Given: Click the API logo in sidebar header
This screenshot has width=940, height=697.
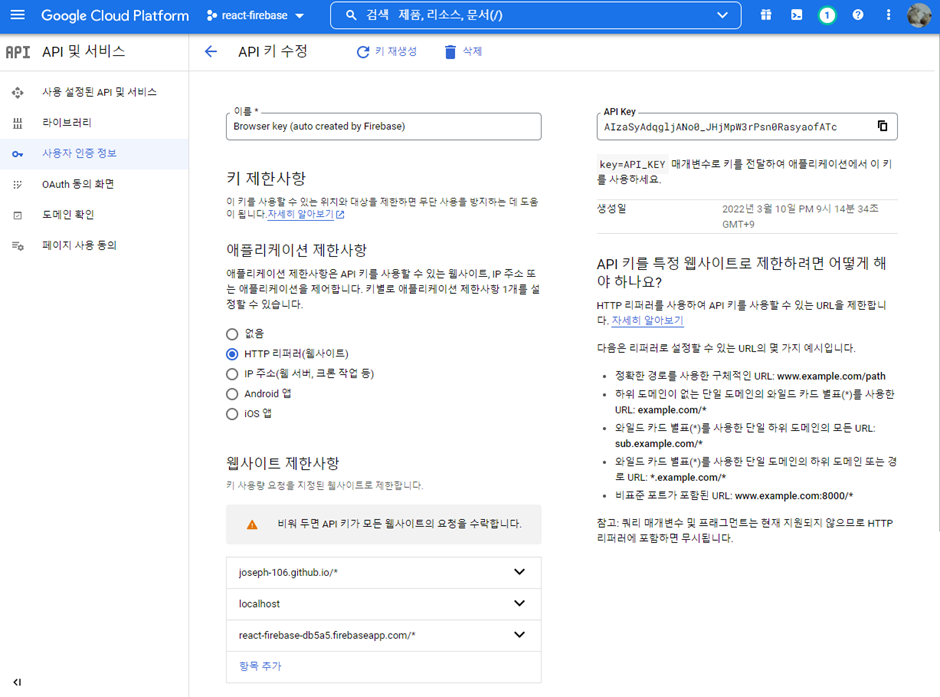Looking at the screenshot, I should click(x=18, y=52).
